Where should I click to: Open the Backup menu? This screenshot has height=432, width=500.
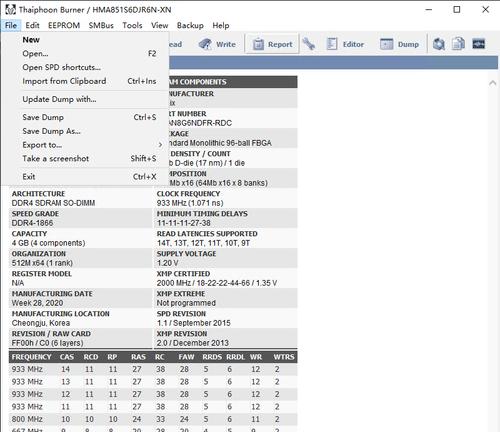190,25
